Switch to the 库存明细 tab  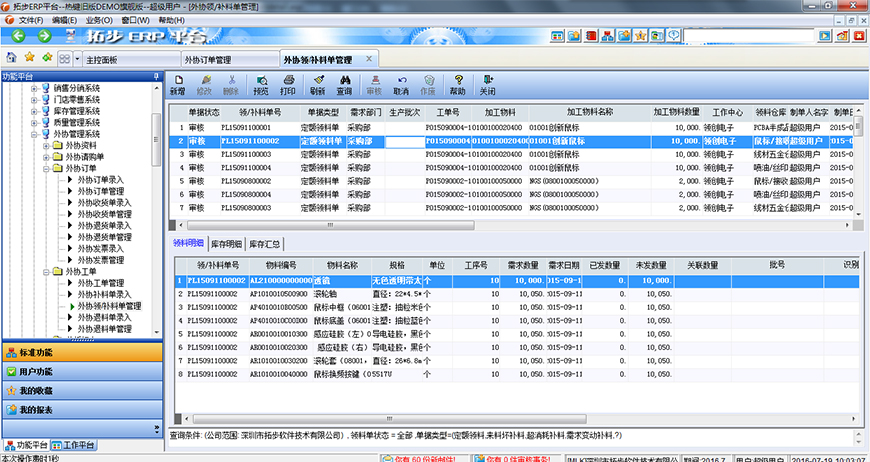pos(227,244)
